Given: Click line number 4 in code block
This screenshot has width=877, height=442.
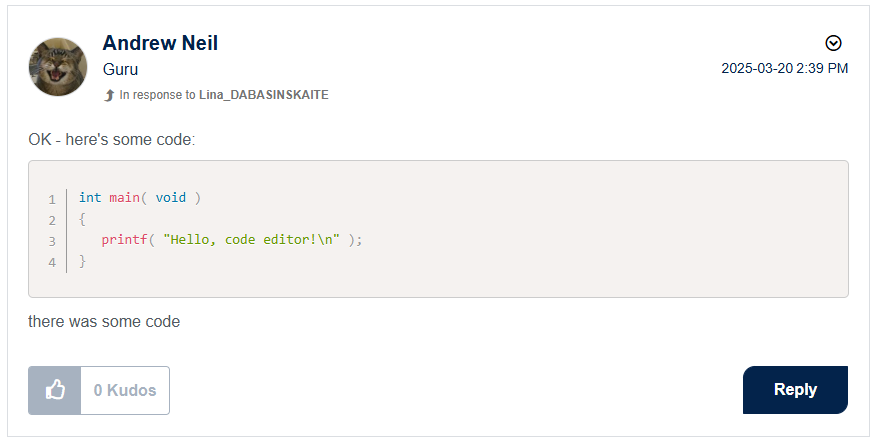Looking at the screenshot, I should pos(52,262).
